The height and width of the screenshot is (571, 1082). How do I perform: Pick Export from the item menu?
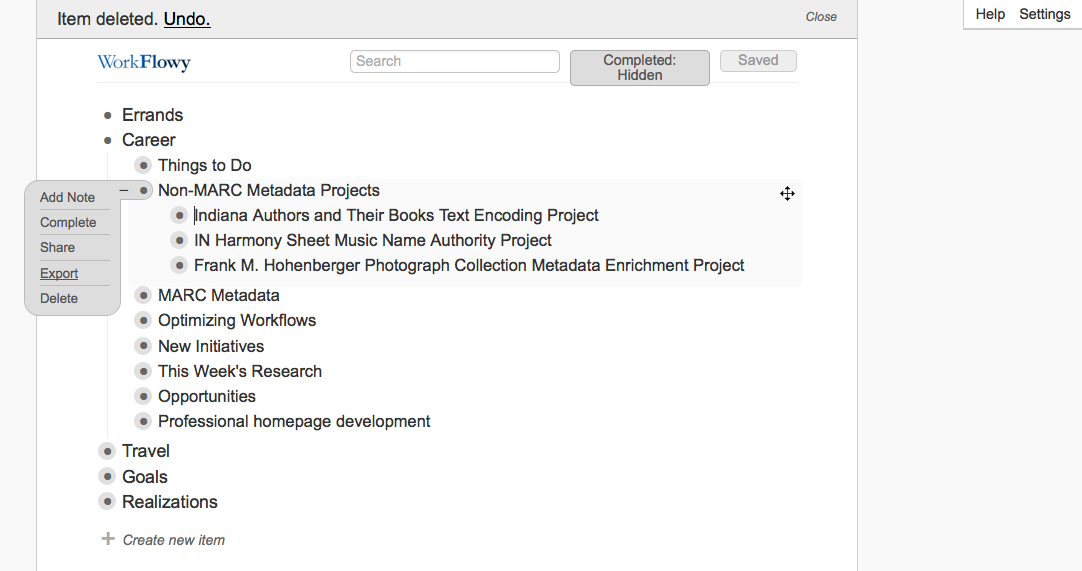pyautogui.click(x=59, y=273)
